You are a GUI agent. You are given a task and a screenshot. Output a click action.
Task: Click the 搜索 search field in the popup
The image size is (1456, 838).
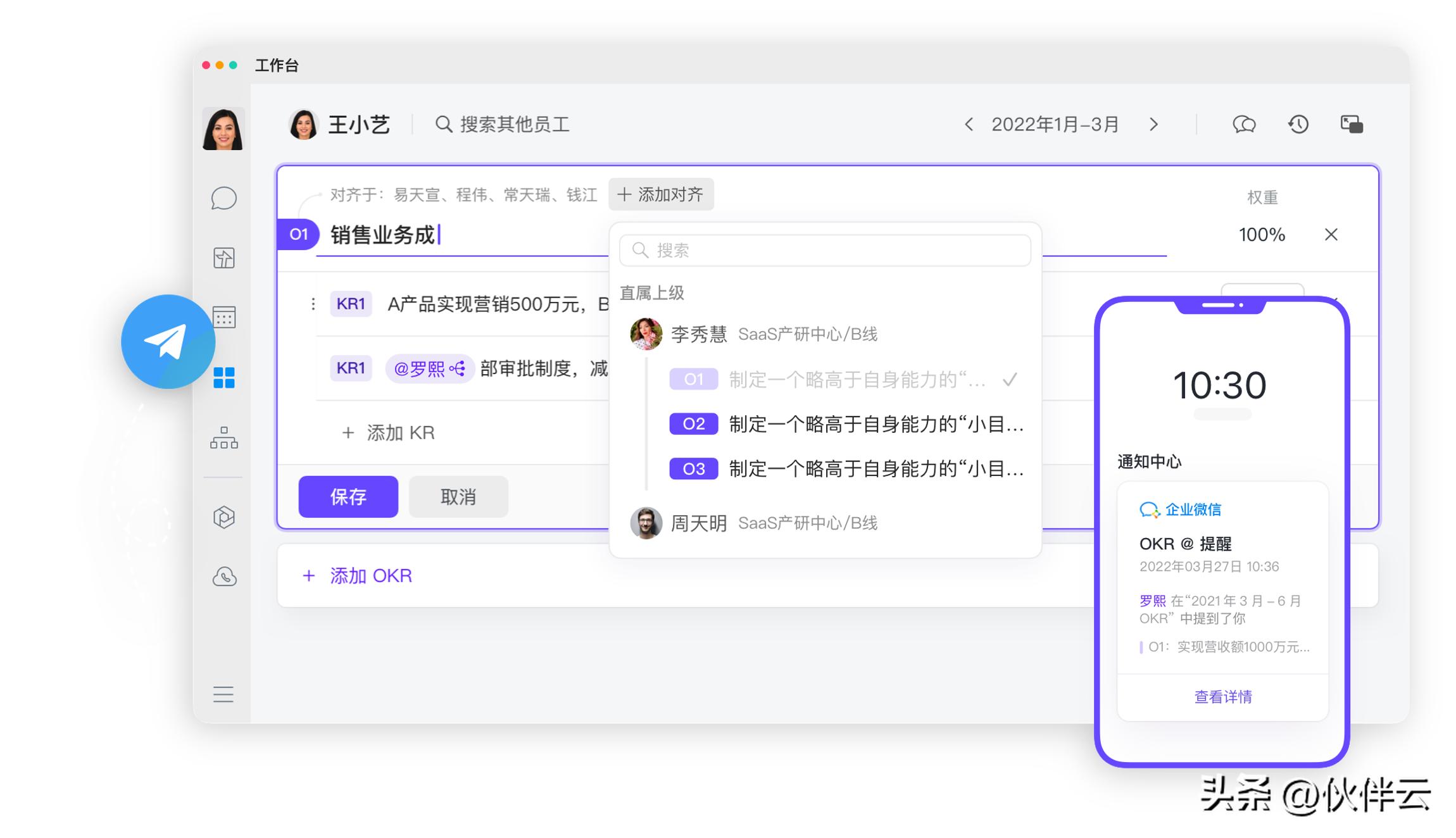(824, 250)
